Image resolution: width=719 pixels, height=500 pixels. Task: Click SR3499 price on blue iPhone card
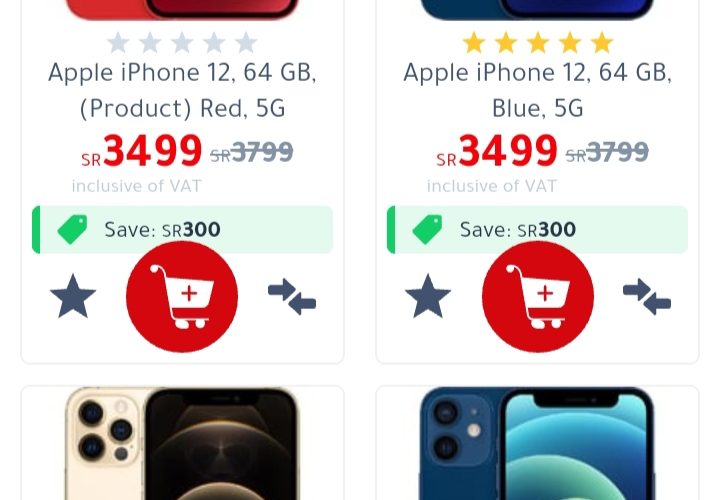497,151
